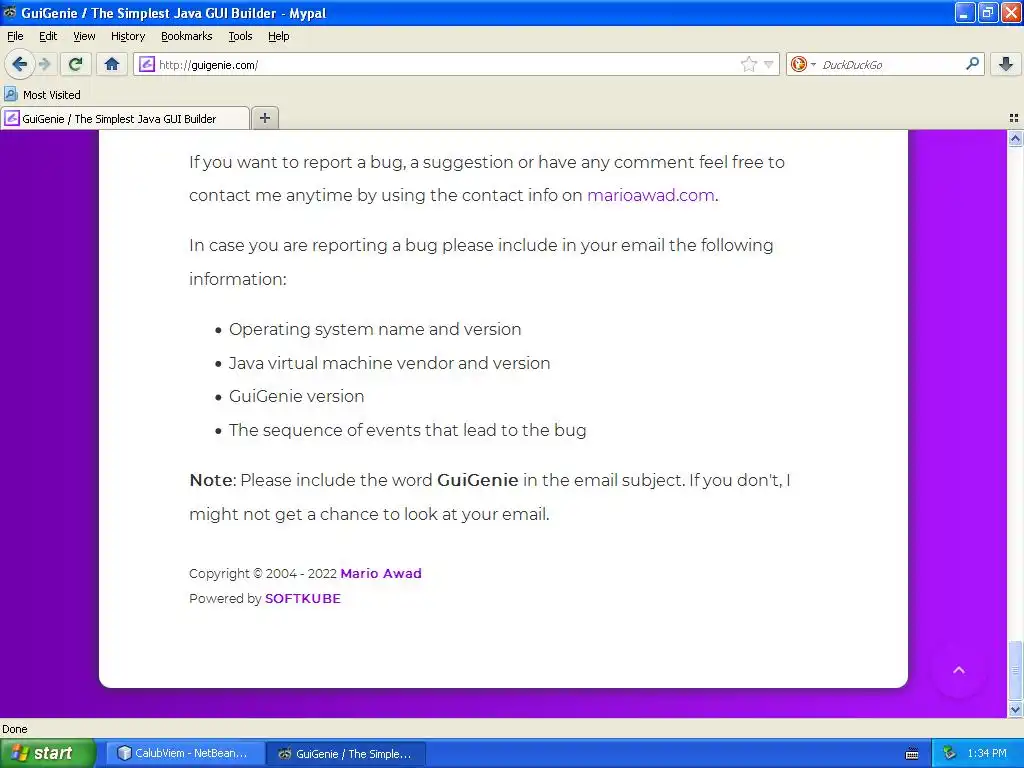Click the vertical scrollbar thumb
Screen dimensions: 1024x768
coord(1015,670)
